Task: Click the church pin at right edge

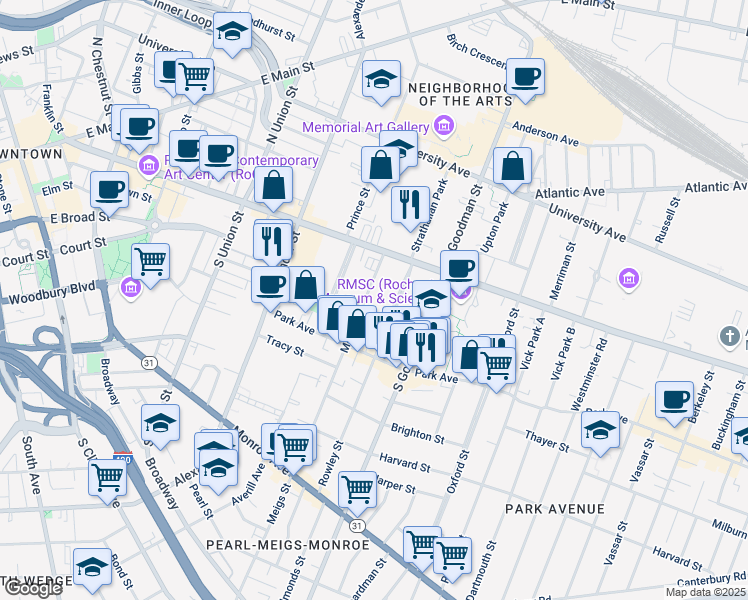Action: 729,336
